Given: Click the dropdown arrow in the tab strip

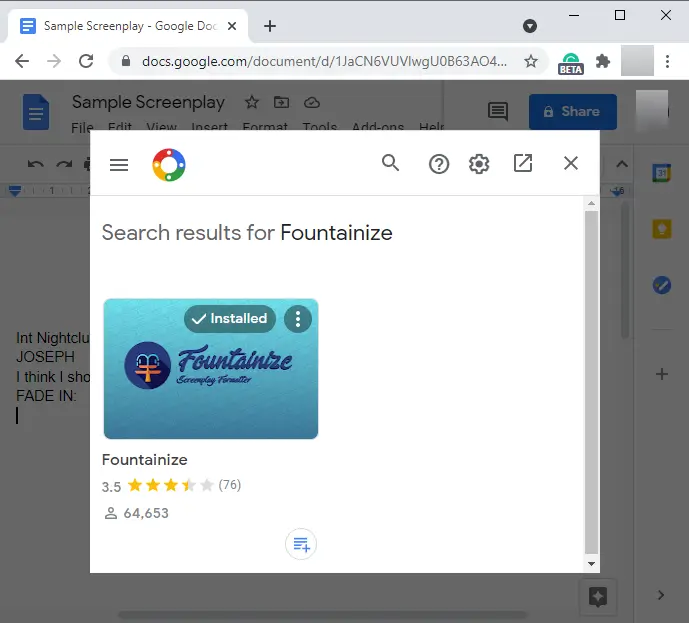Looking at the screenshot, I should tap(530, 26).
